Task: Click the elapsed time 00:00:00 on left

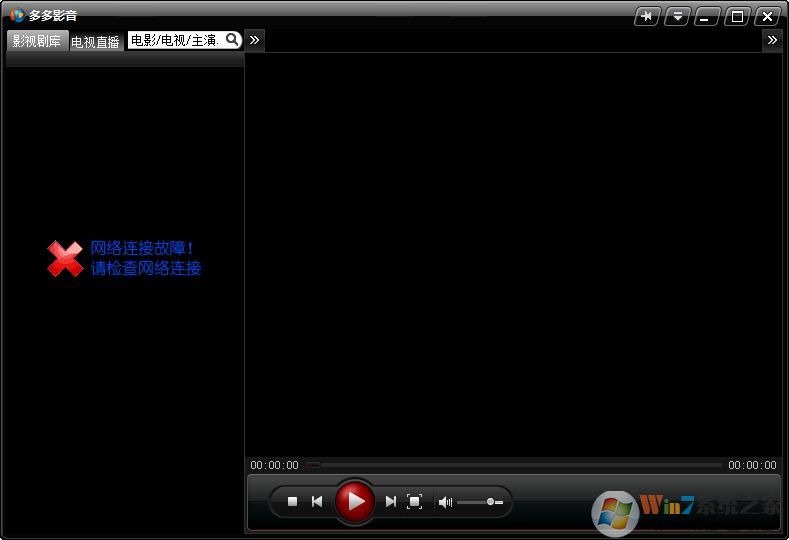Action: [x=274, y=465]
